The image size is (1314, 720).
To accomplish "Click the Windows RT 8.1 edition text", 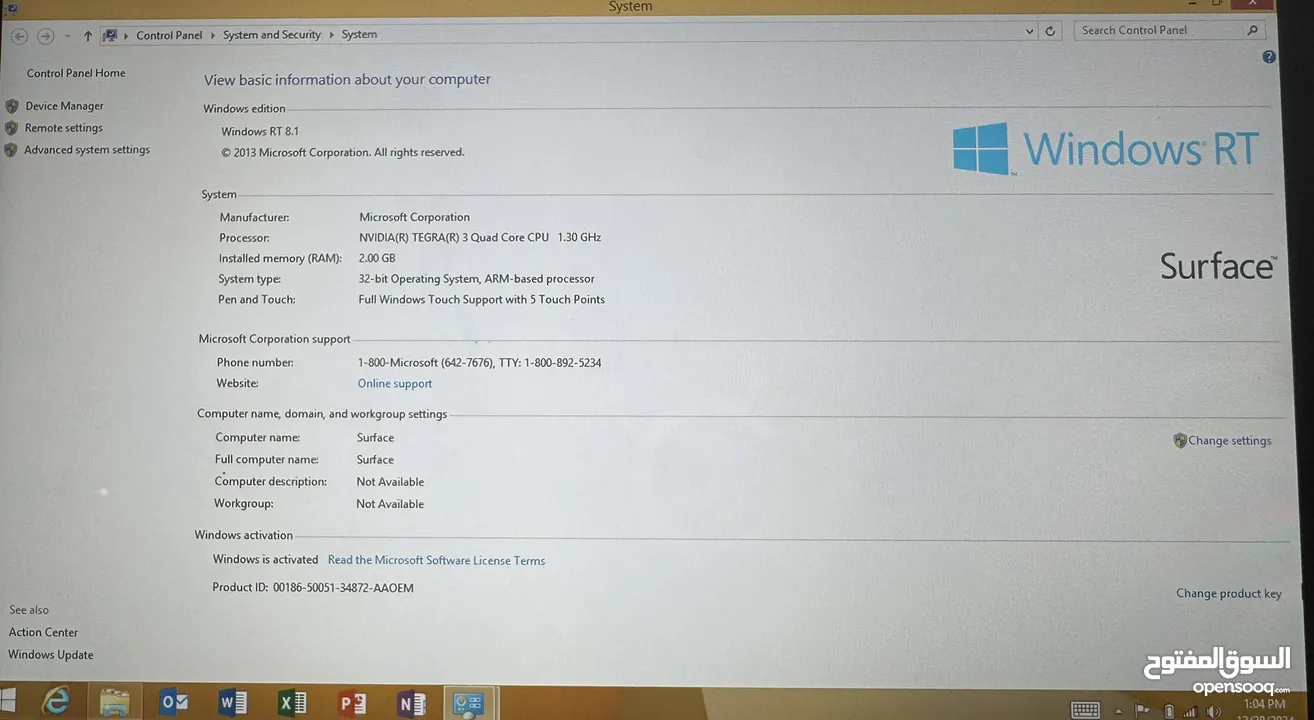I will point(260,131).
